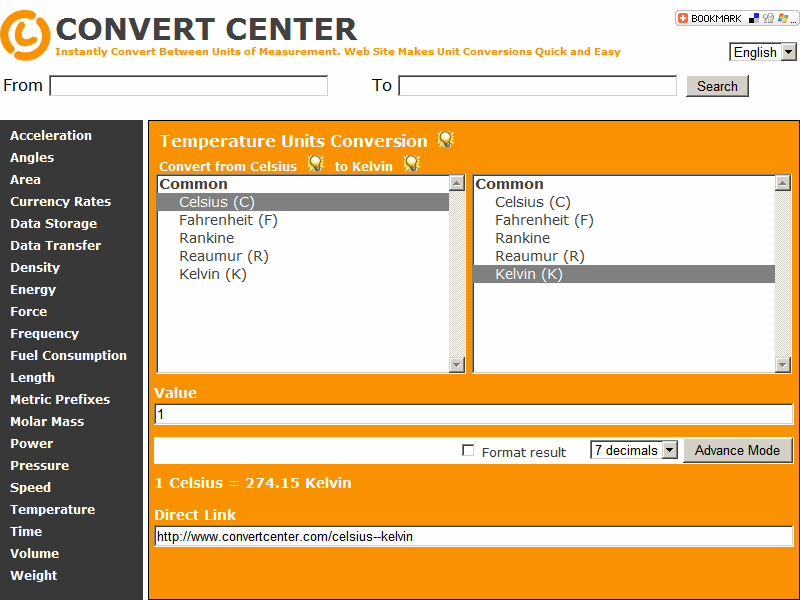Open the Force category
Image resolution: width=800 pixels, height=600 pixels.
29,311
